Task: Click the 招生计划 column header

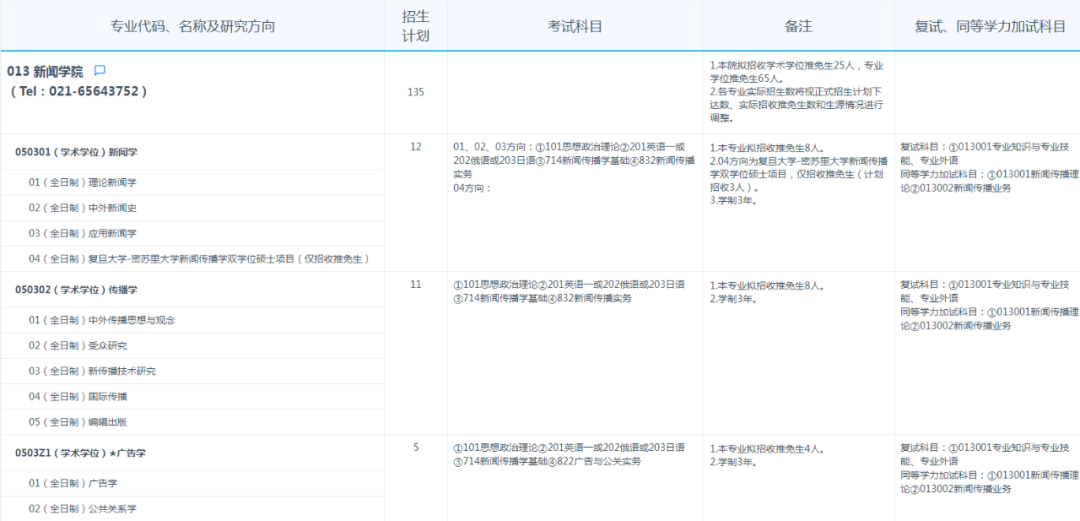Action: click(x=415, y=26)
